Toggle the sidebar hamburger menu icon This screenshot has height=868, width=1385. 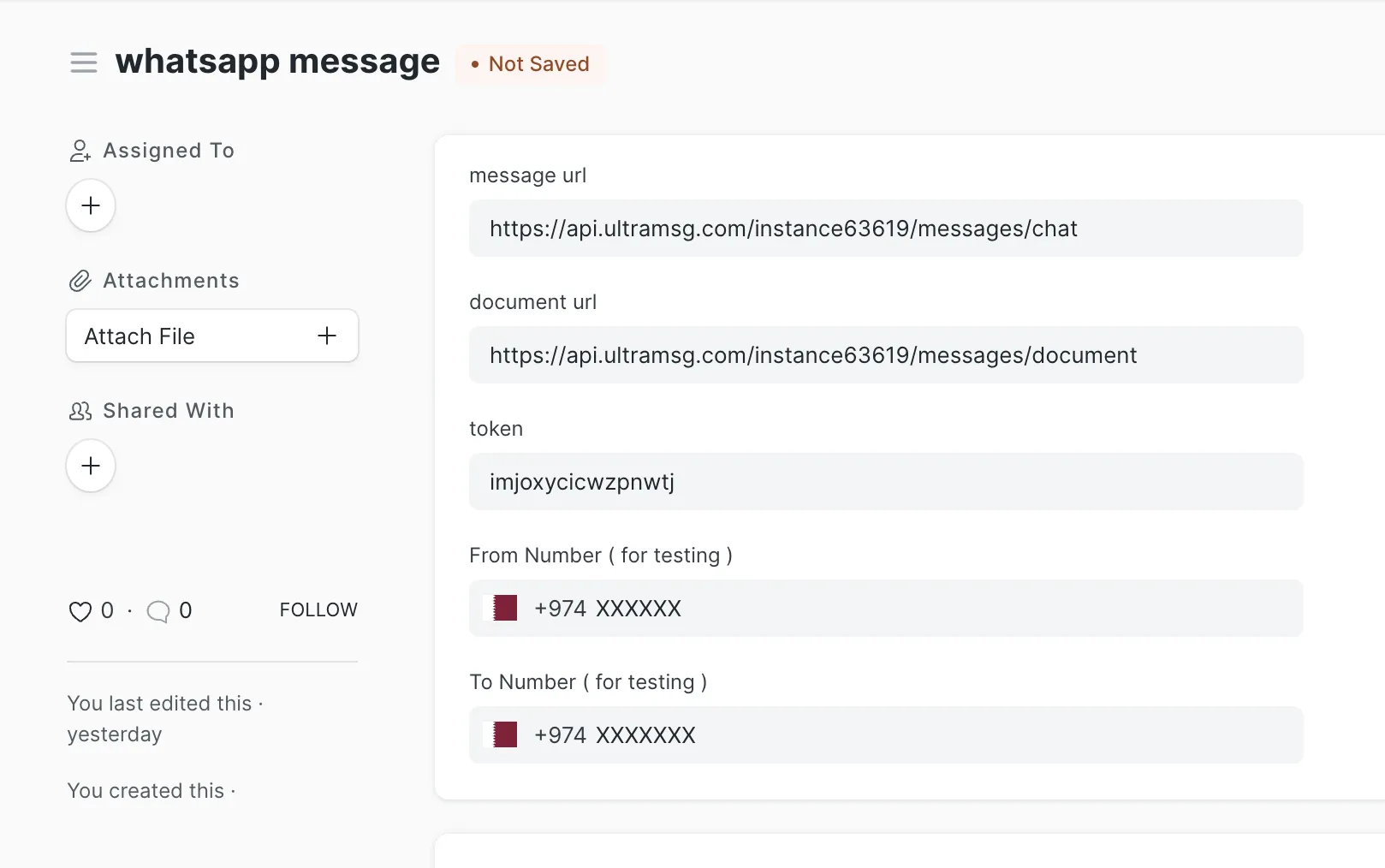[83, 62]
